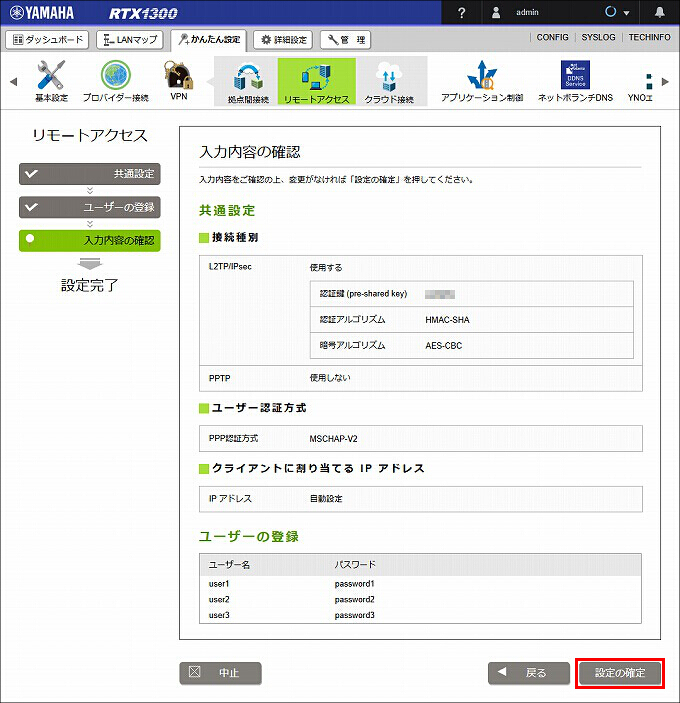The width and height of the screenshot is (680, 703).
Task: Open the ネットボランチDNS icon
Action: [575, 81]
